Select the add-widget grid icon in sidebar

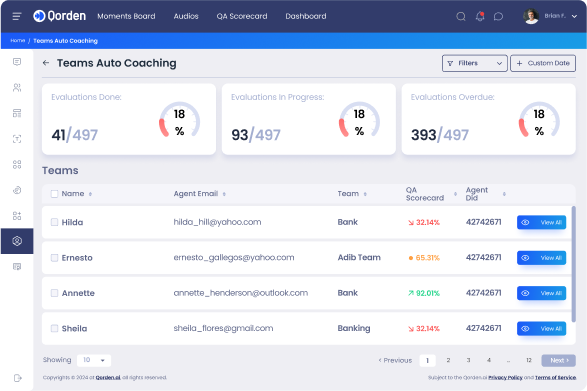[x=17, y=216]
